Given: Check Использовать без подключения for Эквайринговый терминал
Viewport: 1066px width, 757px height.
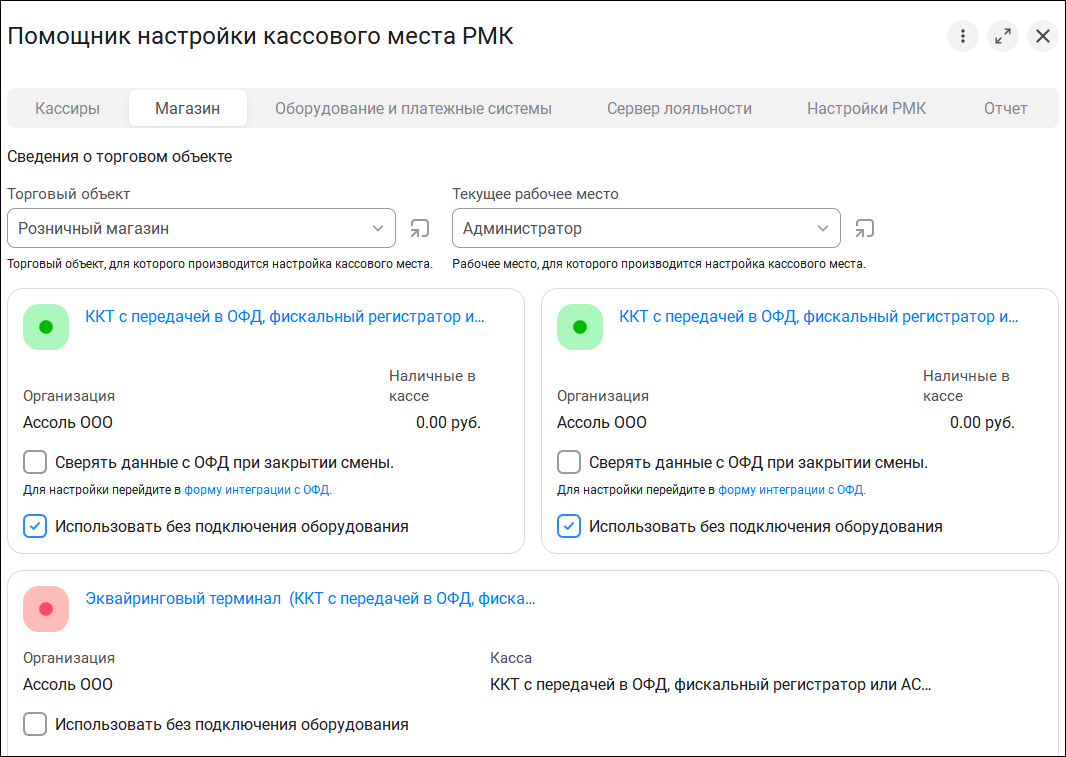Looking at the screenshot, I should [x=35, y=724].
